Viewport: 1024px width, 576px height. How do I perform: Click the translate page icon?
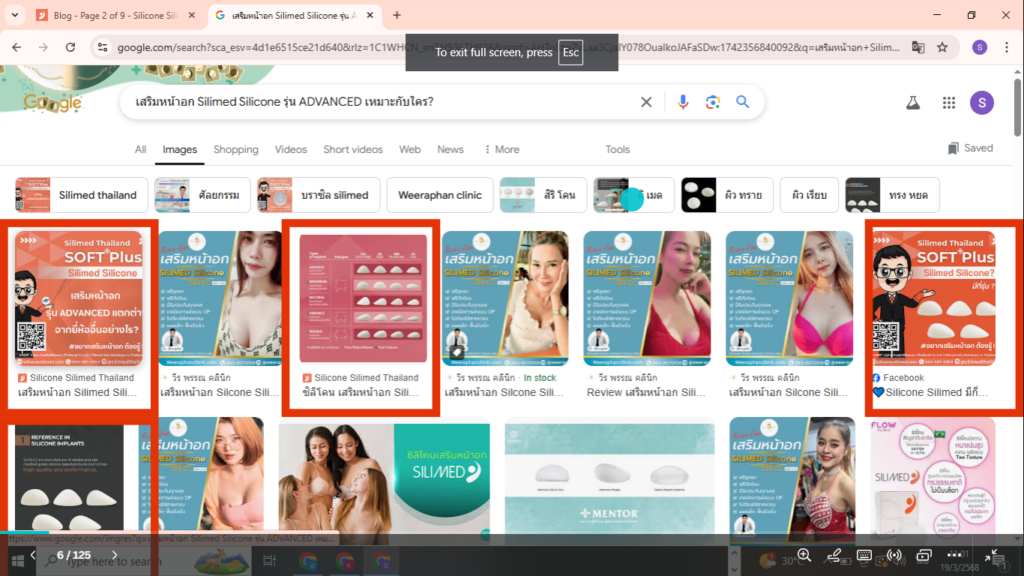pos(917,47)
